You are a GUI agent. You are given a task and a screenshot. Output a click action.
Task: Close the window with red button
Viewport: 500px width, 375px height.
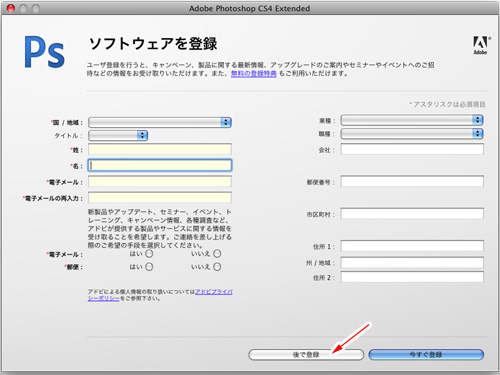coord(11,8)
